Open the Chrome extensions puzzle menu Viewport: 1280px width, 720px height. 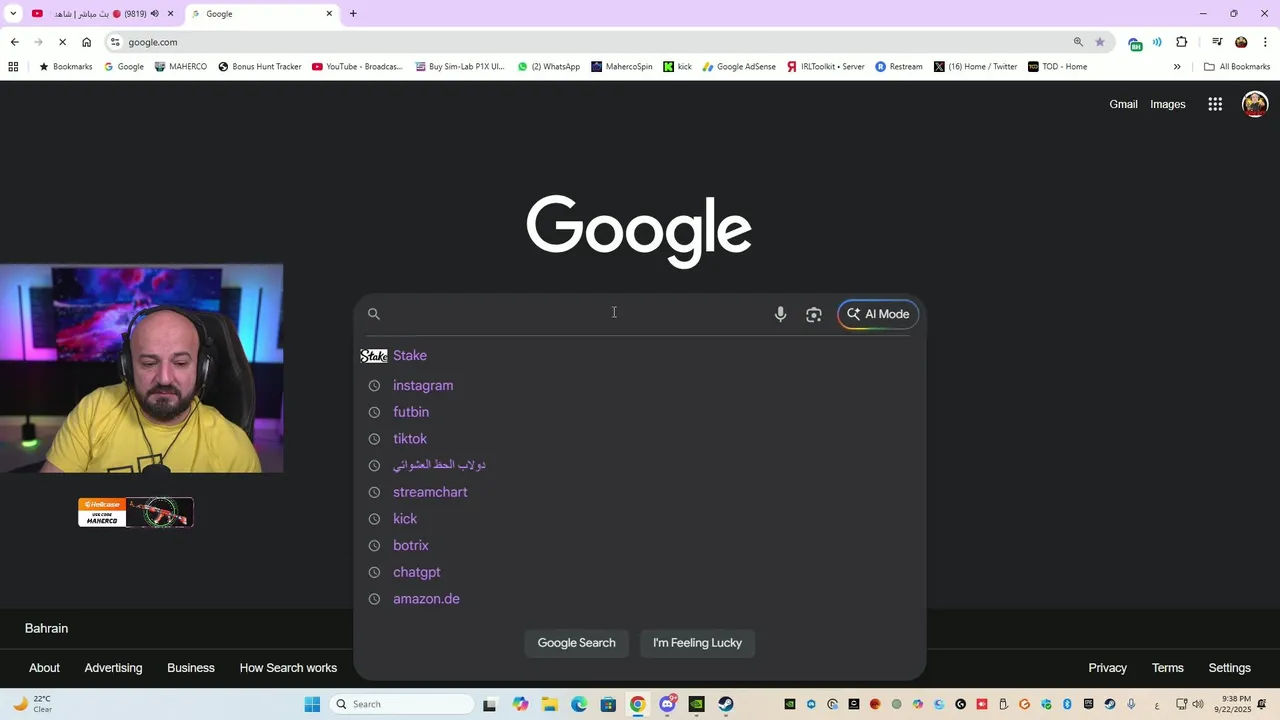1182,42
